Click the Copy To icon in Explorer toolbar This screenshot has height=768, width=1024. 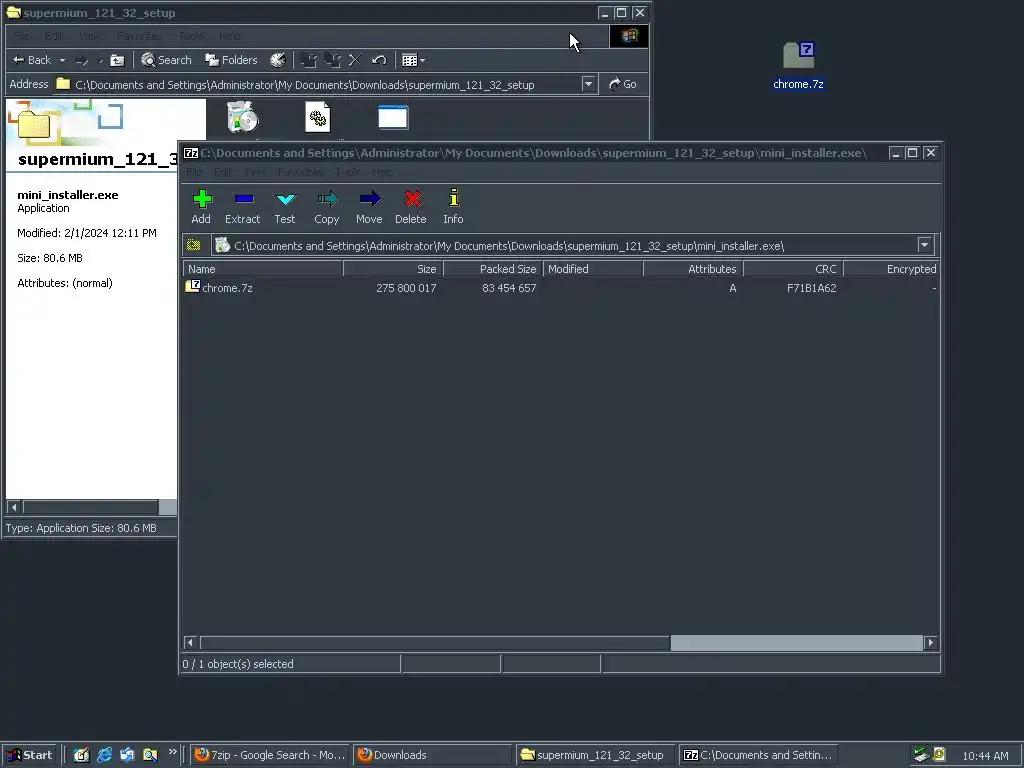pyautogui.click(x=332, y=60)
